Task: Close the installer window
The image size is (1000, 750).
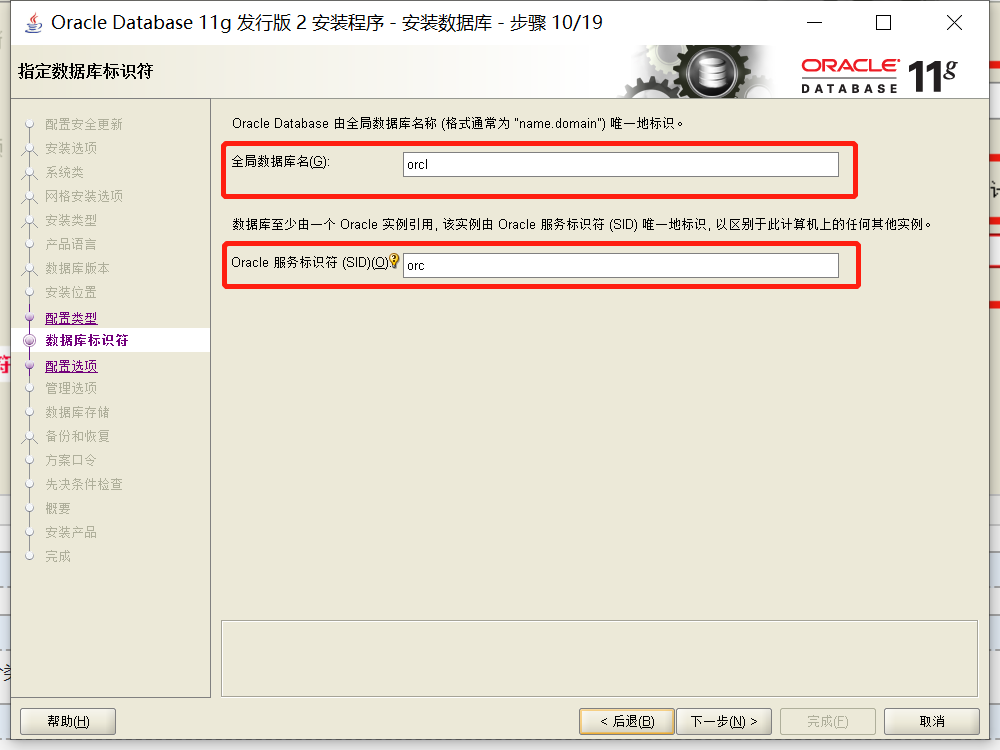Action: click(x=954, y=23)
